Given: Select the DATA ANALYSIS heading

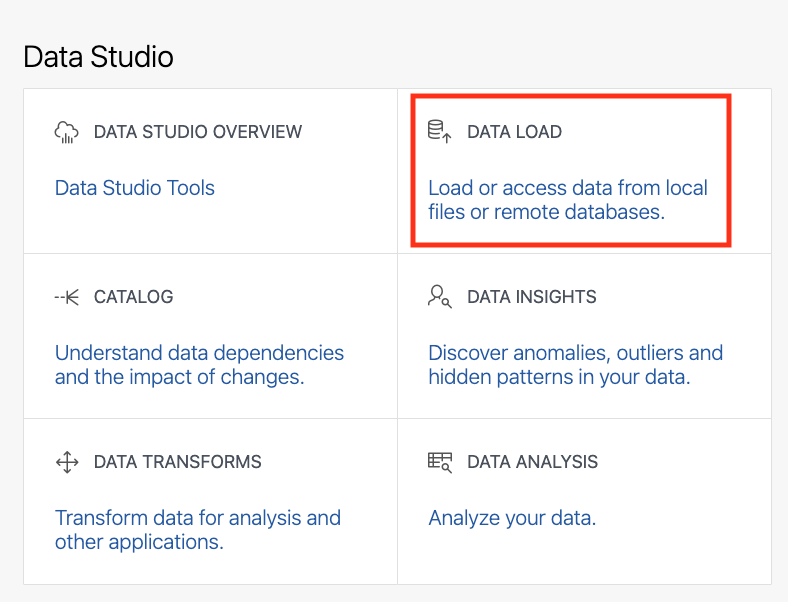Looking at the screenshot, I should point(533,461).
